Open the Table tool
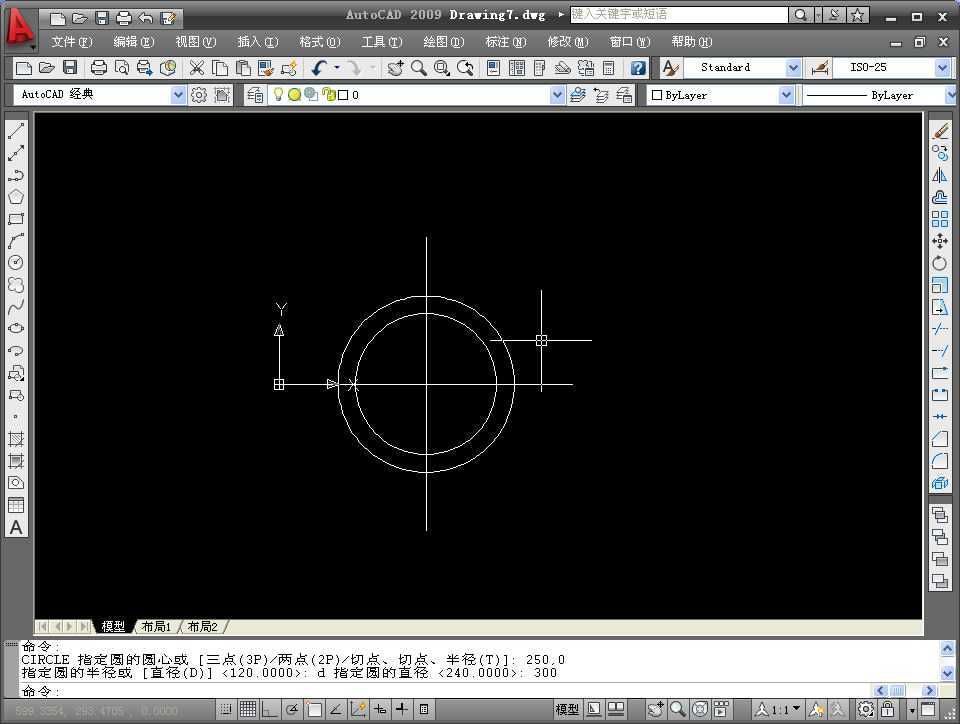 pyautogui.click(x=16, y=505)
